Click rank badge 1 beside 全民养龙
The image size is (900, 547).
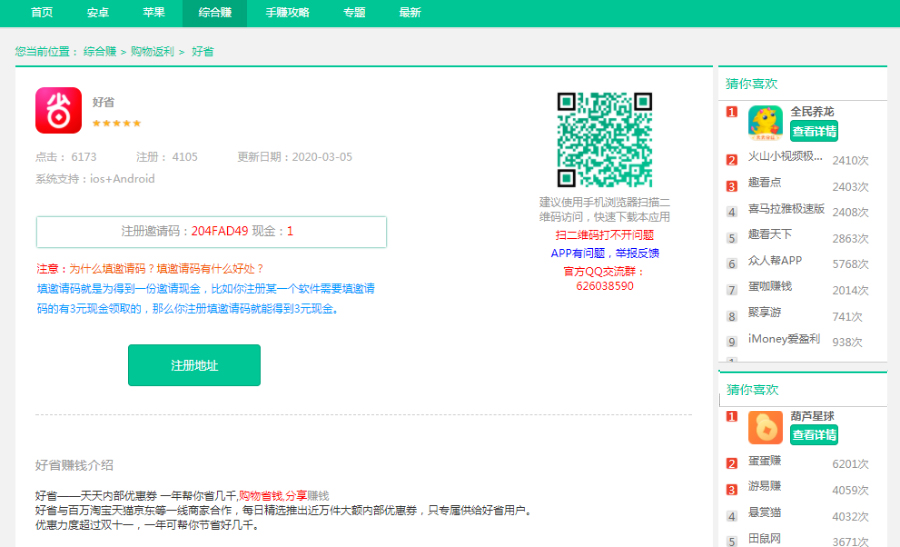[731, 112]
